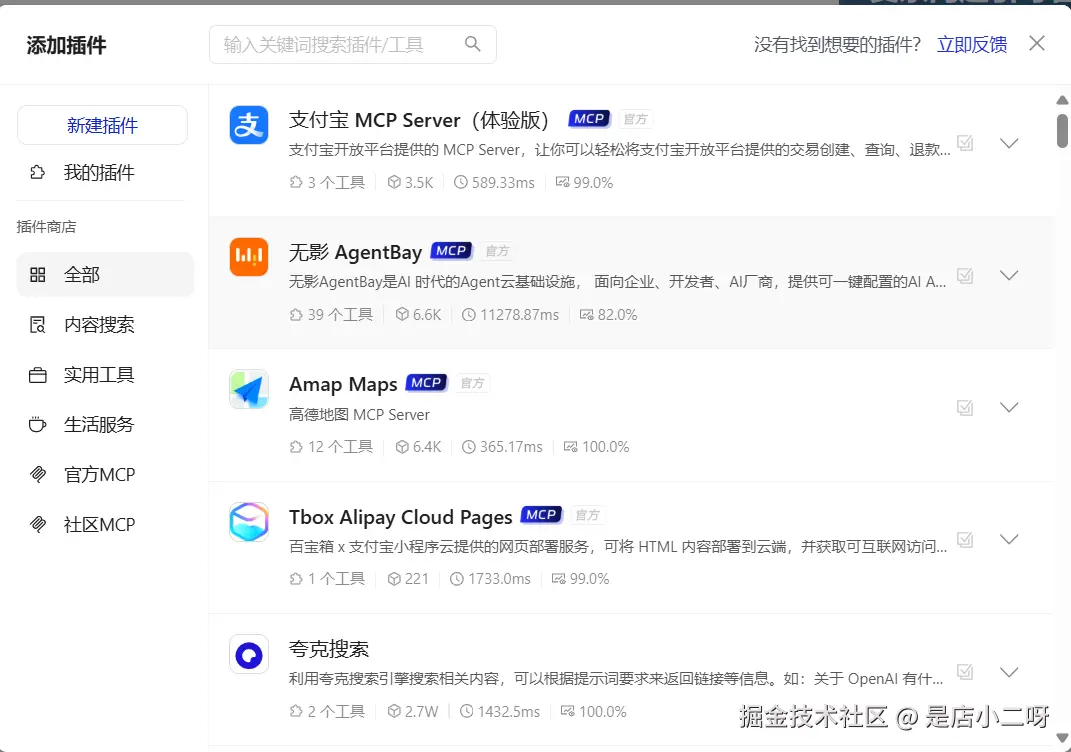This screenshot has width=1071, height=752.
Task: Select the 全部 category
Action: pos(105,275)
